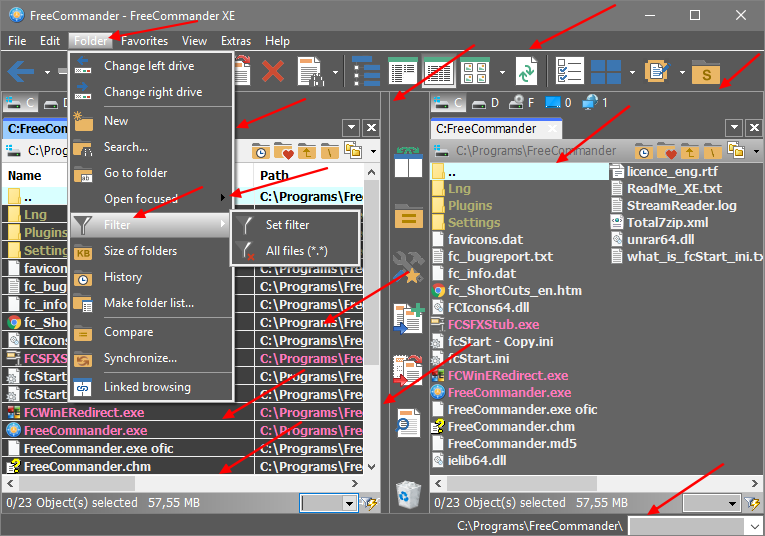Click the green Refresh arrows file icon

coord(527,72)
